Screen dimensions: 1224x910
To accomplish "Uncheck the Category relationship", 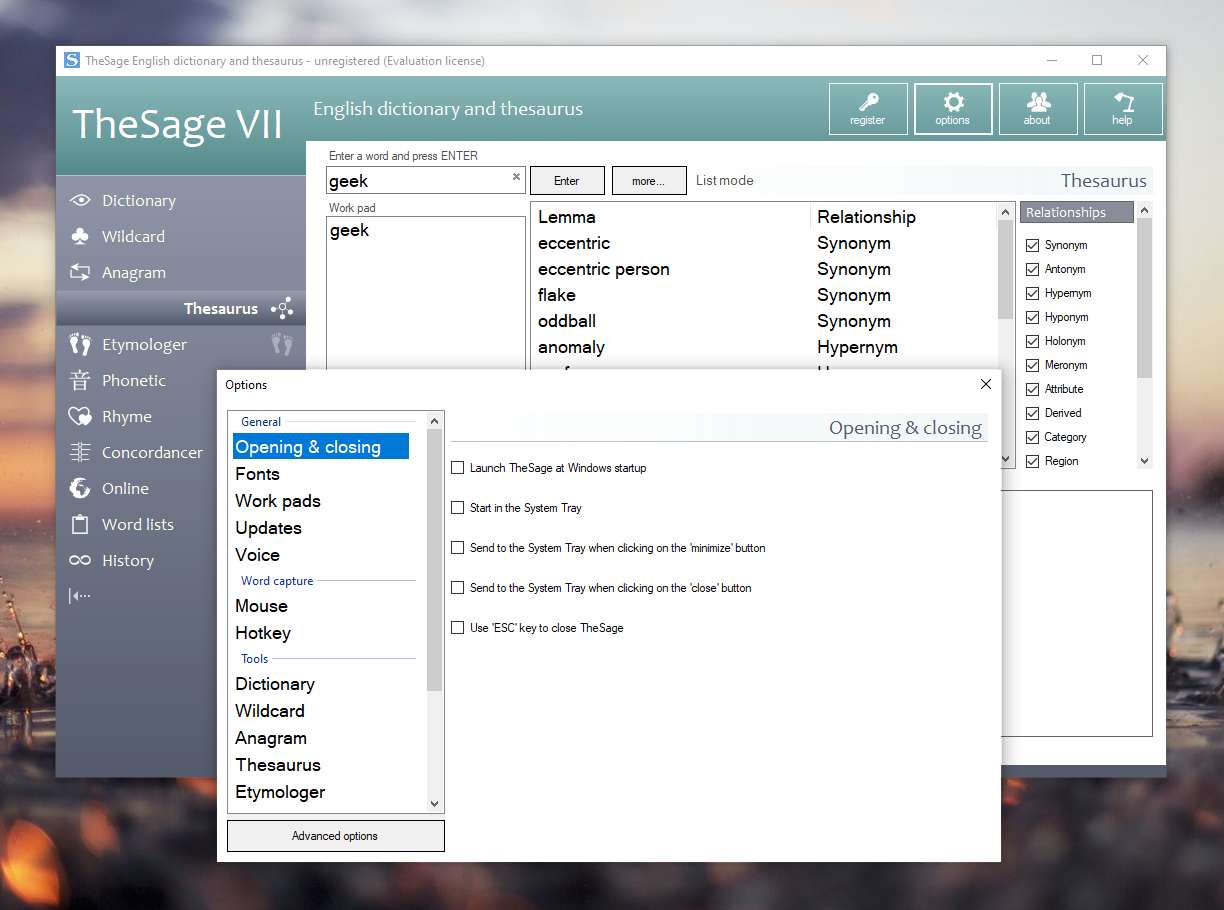I will click(x=1033, y=437).
